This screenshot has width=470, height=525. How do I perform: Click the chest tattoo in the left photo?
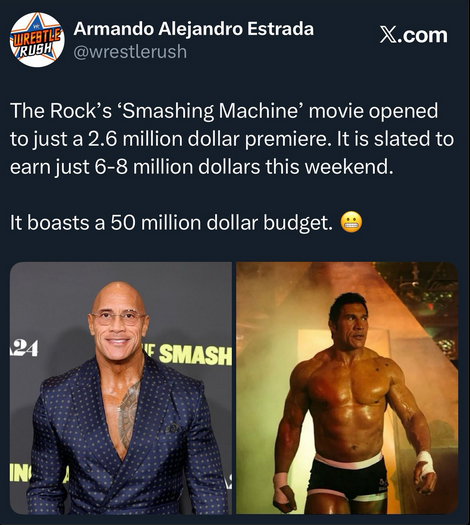(x=130, y=415)
